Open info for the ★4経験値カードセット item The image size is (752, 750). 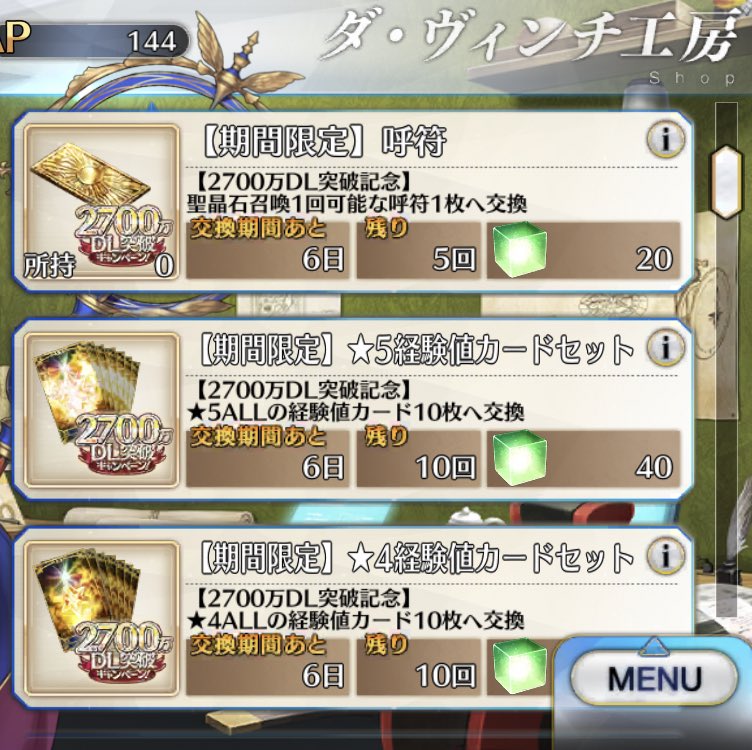[666, 555]
